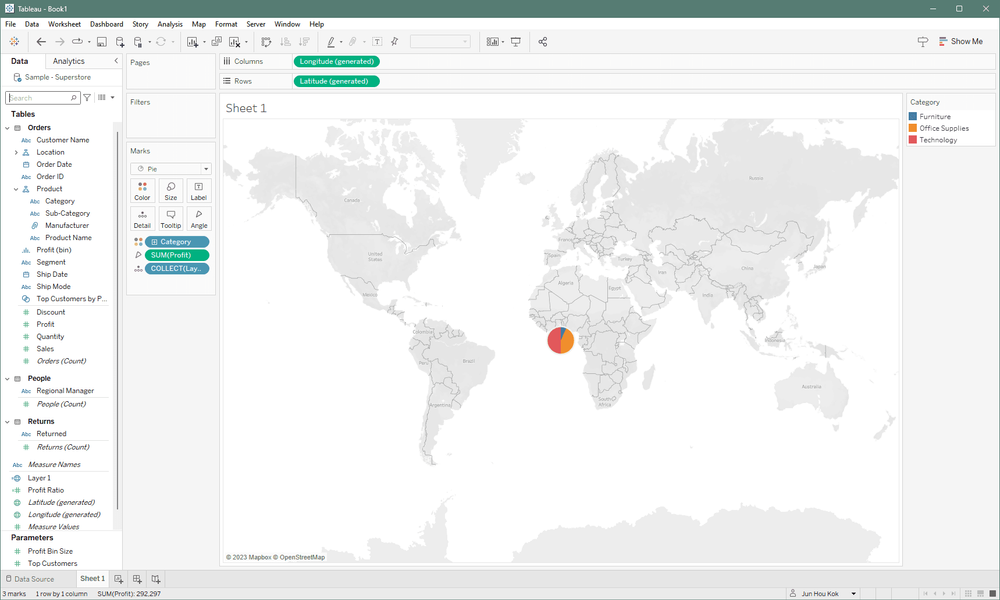This screenshot has height=600, width=1000.
Task: Collapse the Data pane using the arrow
Action: 116,61
